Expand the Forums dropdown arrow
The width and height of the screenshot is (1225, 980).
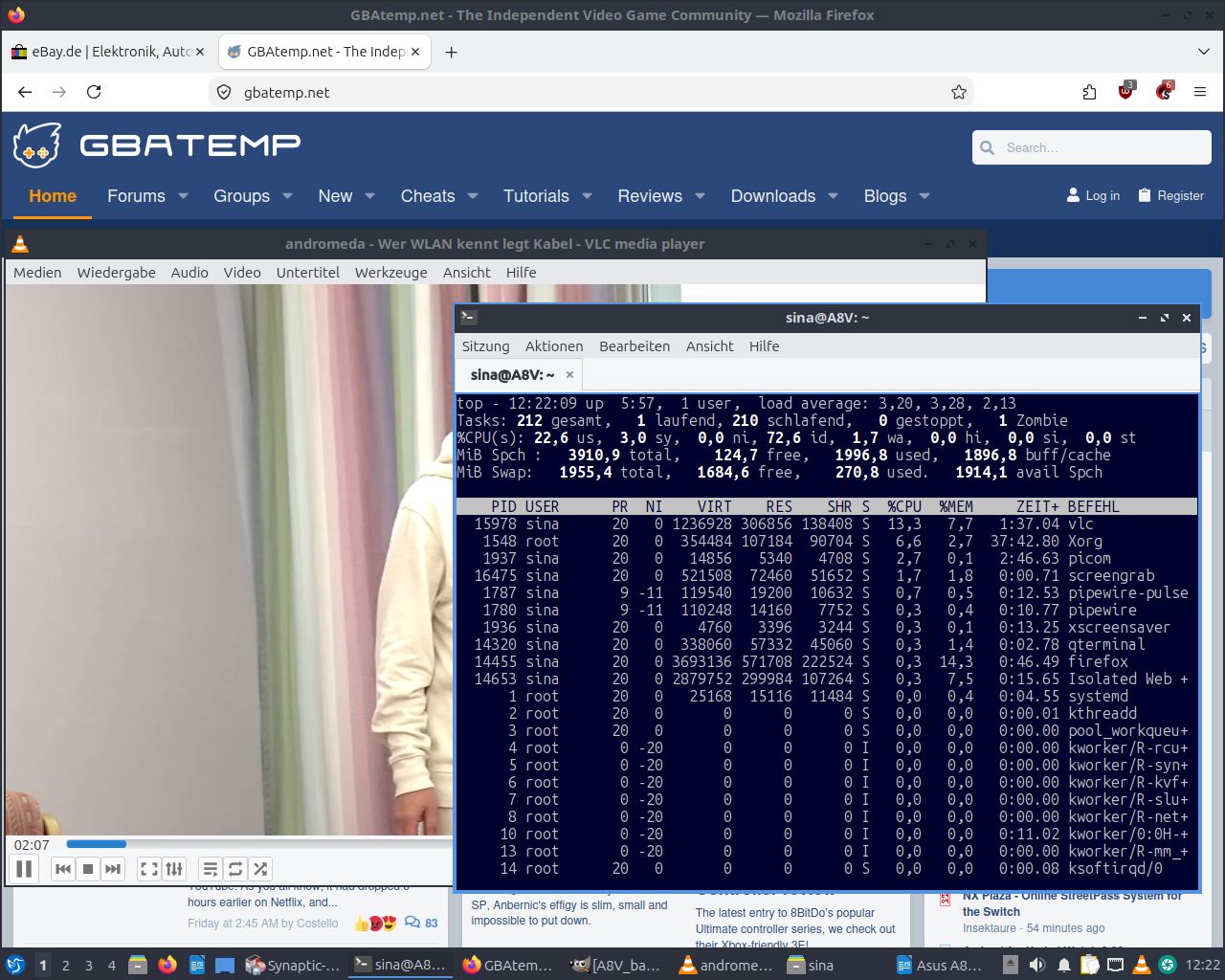pos(183,196)
